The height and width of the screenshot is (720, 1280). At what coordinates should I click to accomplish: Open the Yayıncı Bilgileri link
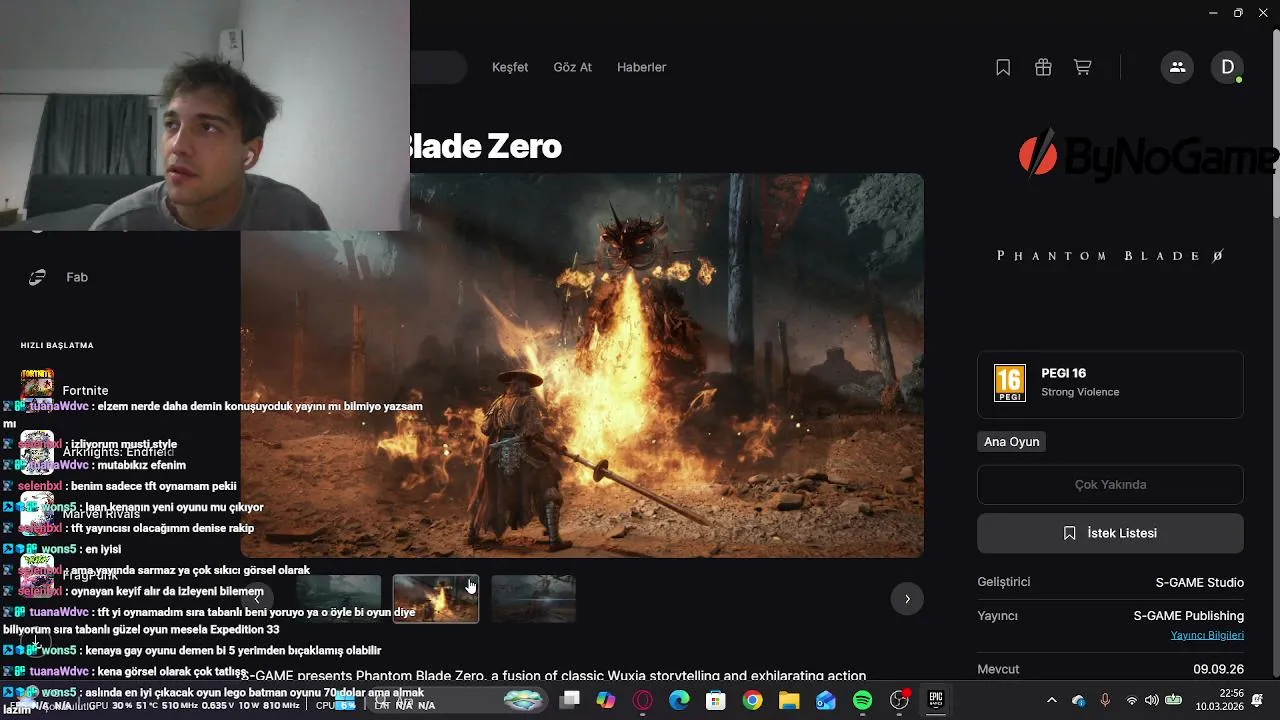click(1207, 635)
